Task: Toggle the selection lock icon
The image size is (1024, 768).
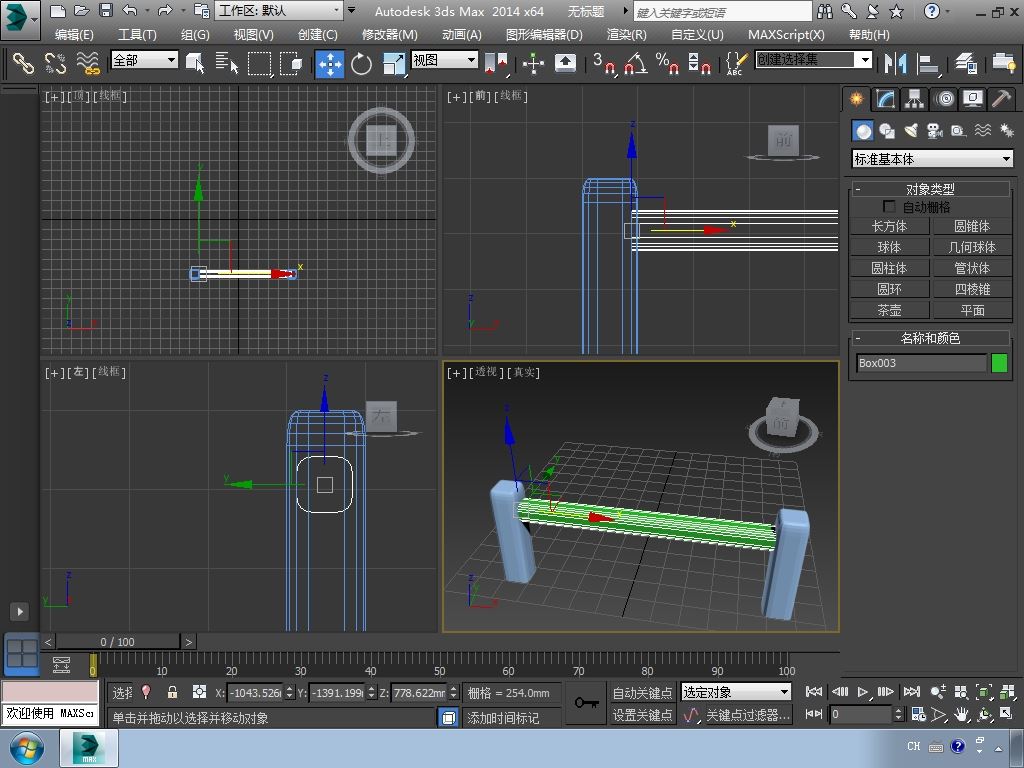Action: 172,692
